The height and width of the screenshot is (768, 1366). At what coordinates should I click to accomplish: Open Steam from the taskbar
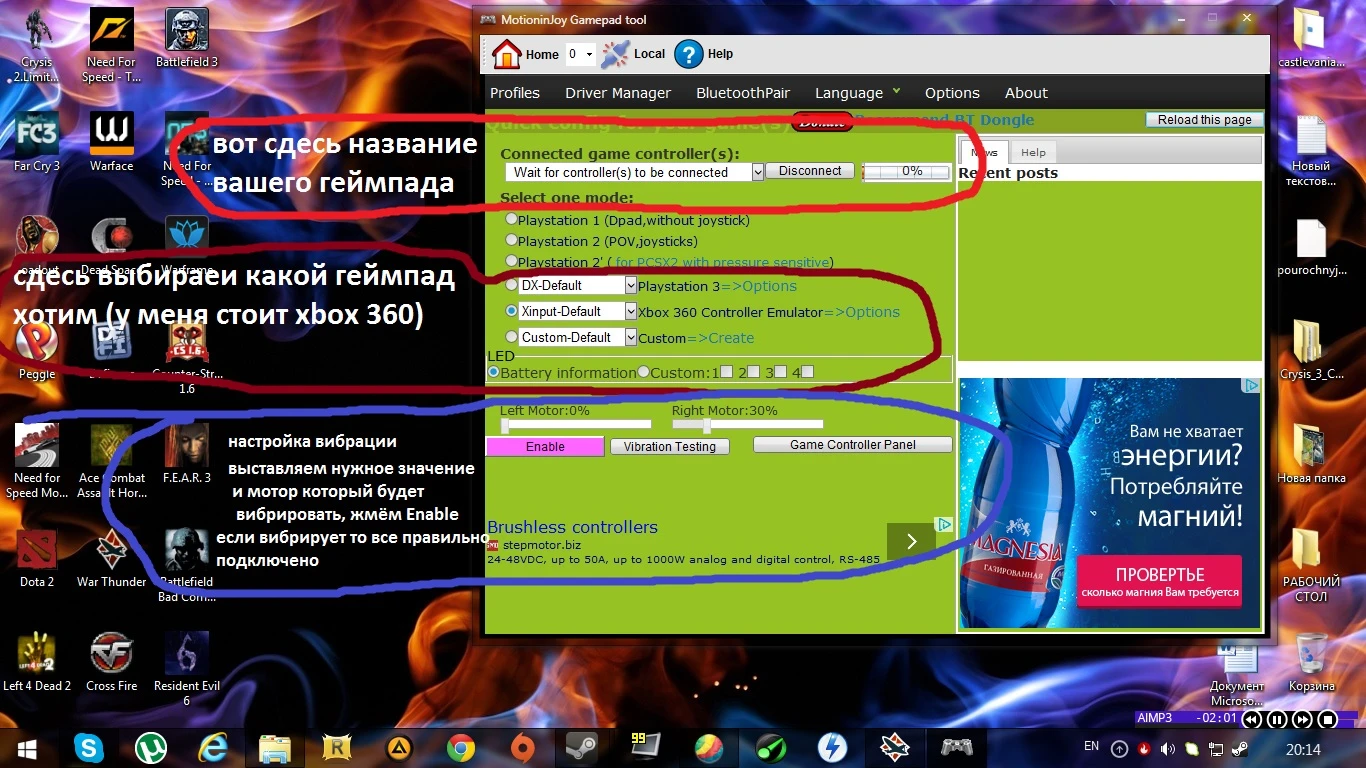pos(582,747)
